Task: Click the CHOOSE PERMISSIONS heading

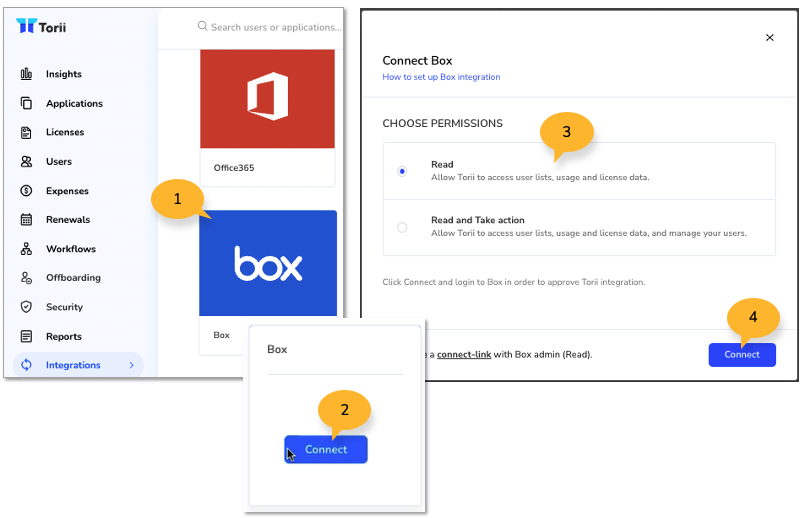Action: [442, 124]
